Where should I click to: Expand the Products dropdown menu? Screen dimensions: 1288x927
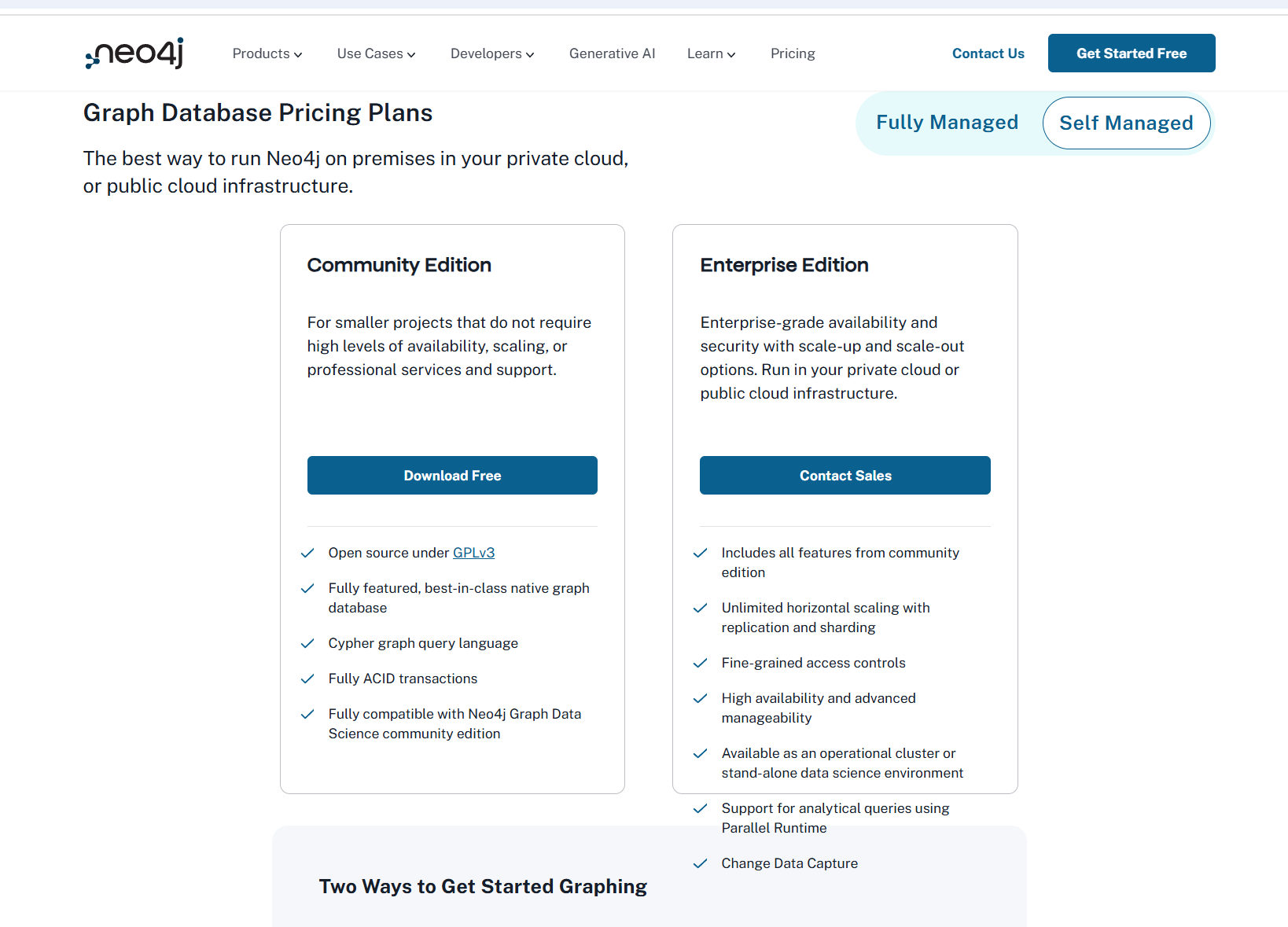[x=267, y=53]
